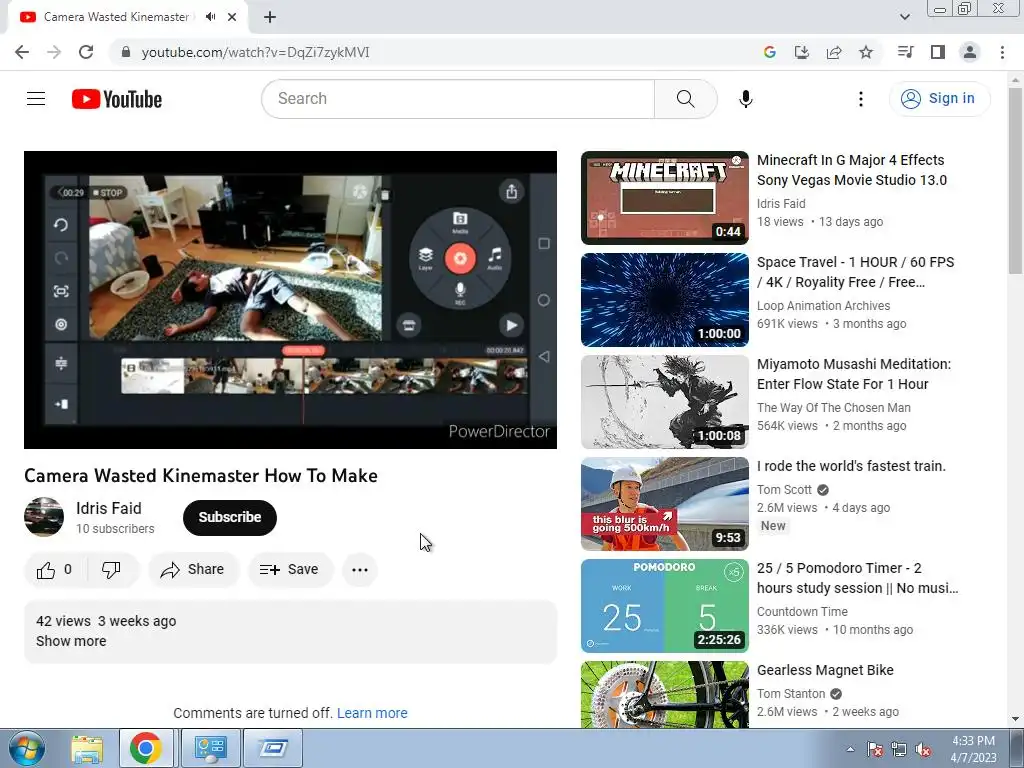Open File Explorer from taskbar
1024x768 pixels.
pyautogui.click(x=87, y=749)
